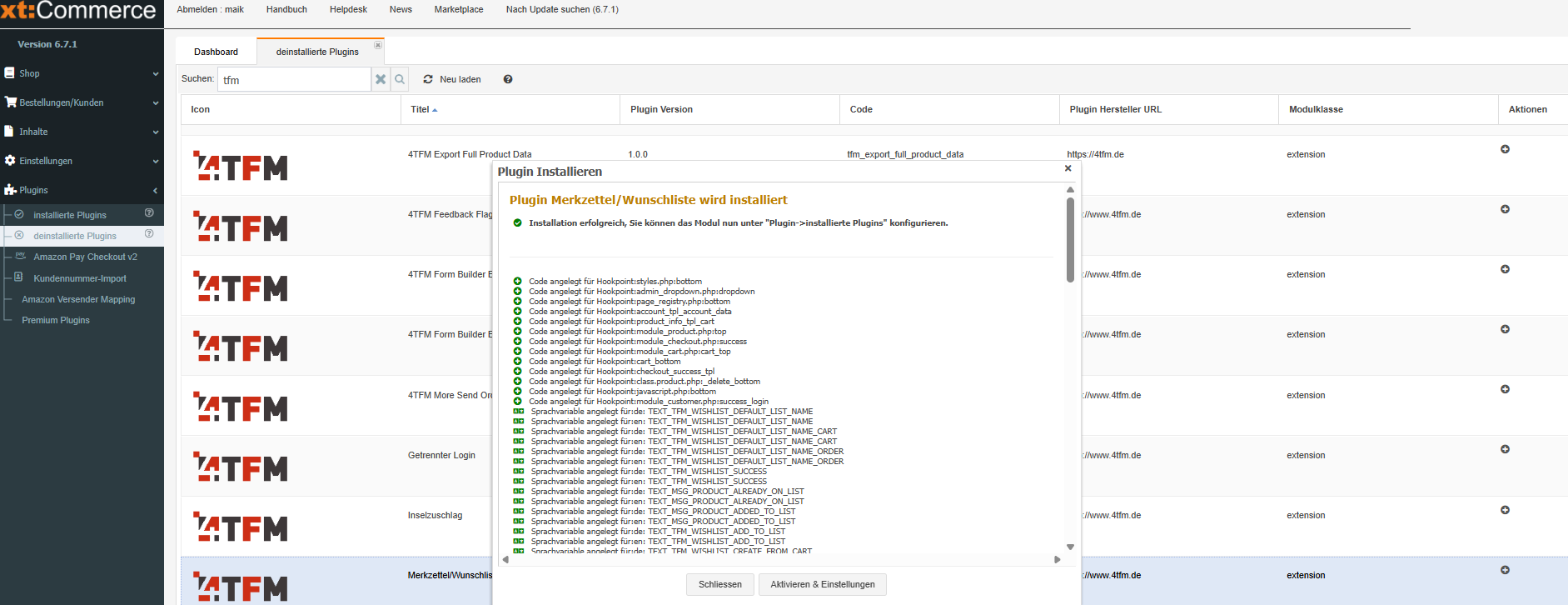Open the News menu item
Screen dimensions: 1568x605
pos(401,9)
